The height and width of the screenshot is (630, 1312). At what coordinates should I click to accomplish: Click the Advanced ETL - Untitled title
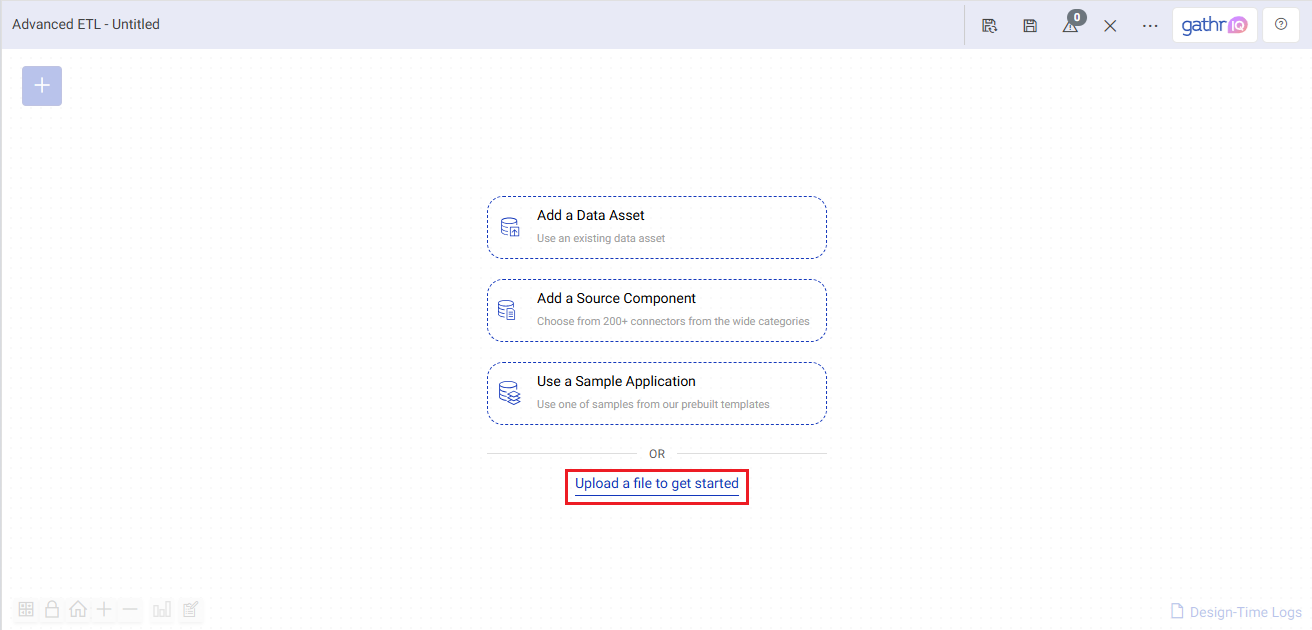point(86,24)
